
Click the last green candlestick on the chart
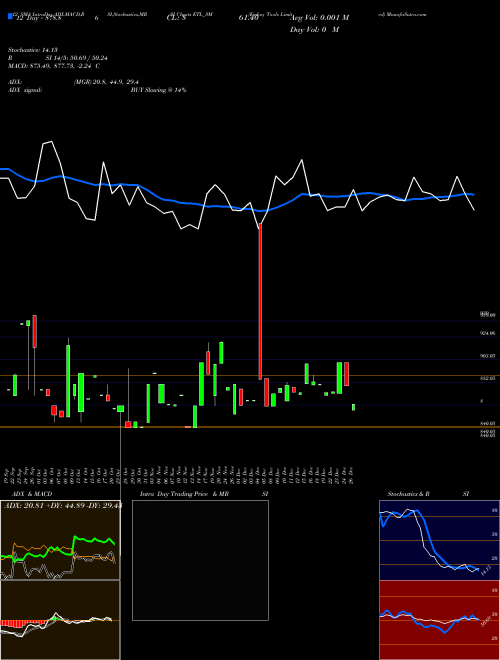pyautogui.click(x=354, y=407)
